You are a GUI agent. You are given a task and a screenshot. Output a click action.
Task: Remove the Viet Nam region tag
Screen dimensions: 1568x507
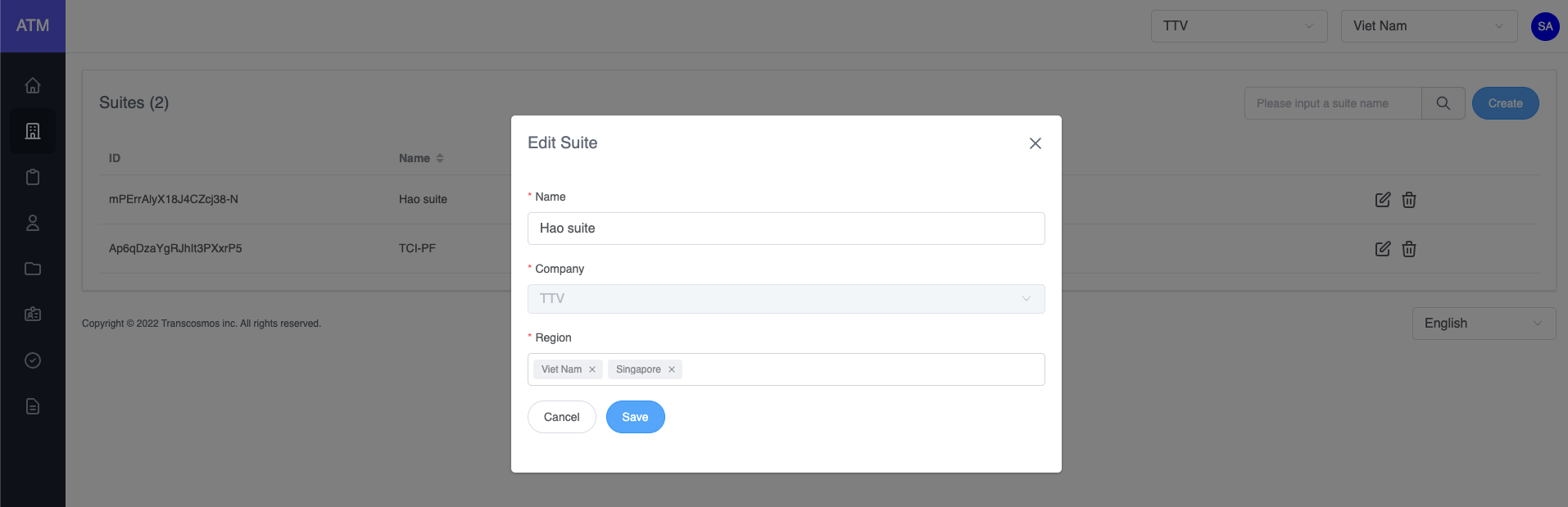[592, 369]
